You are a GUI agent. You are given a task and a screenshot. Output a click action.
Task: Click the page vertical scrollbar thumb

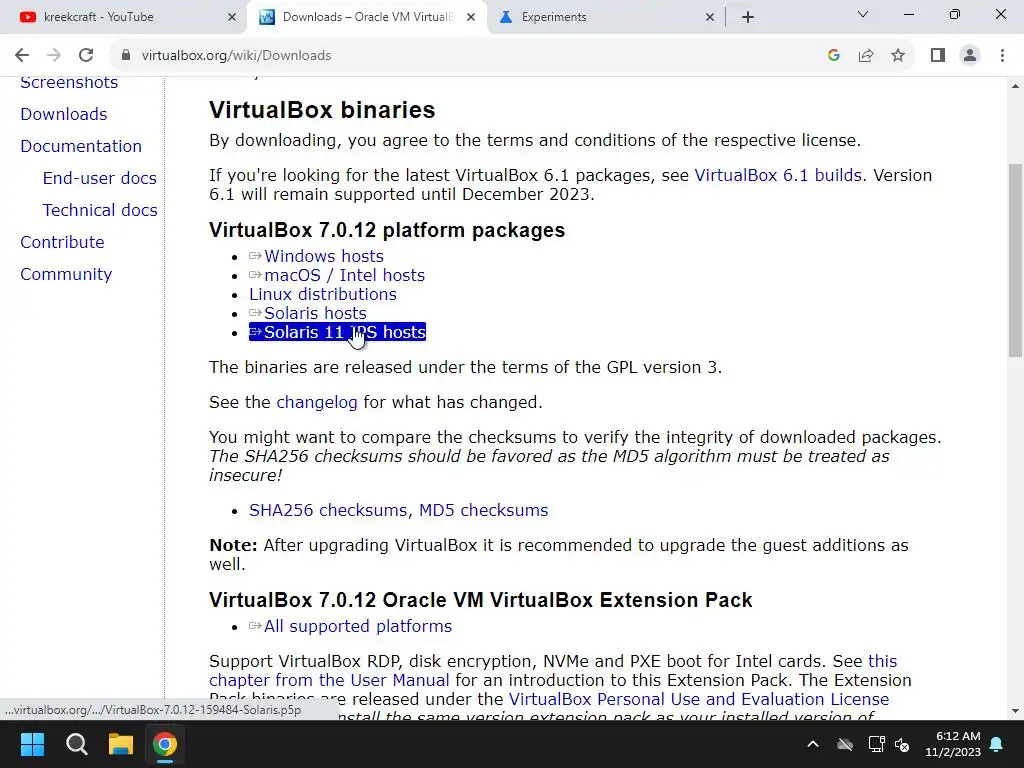[1015, 260]
